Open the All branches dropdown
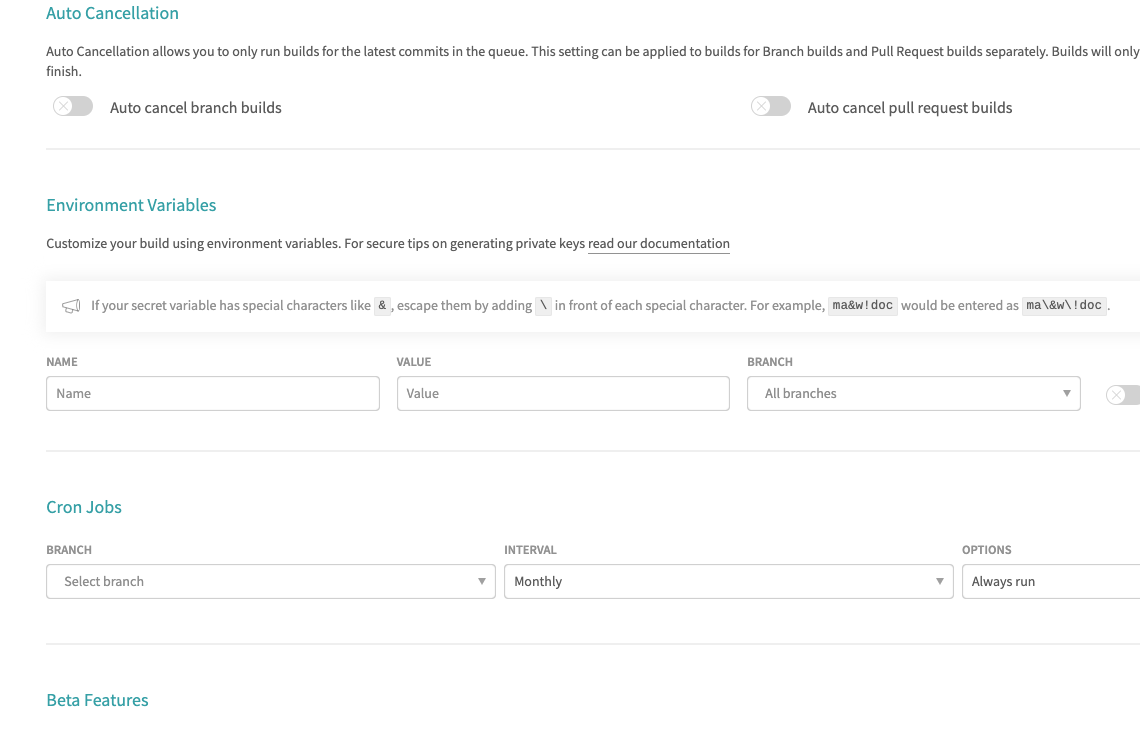Image resolution: width=1140 pixels, height=732 pixels. (914, 393)
